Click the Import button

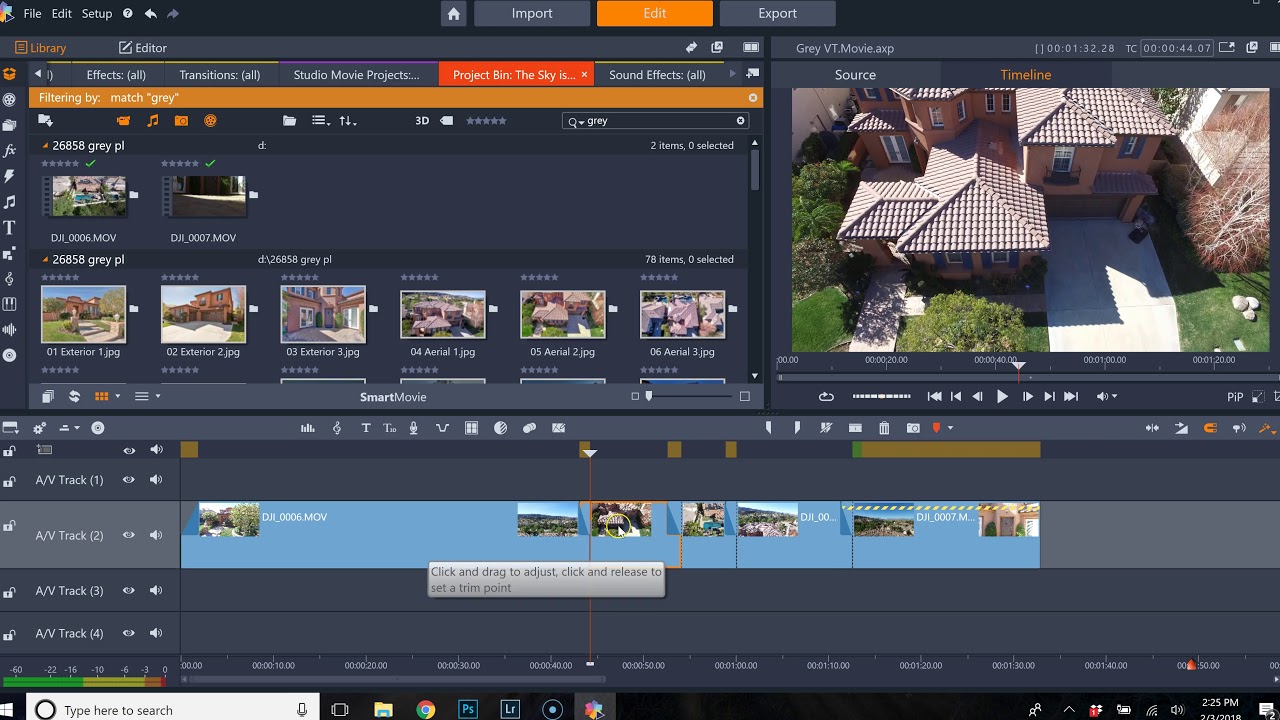tap(532, 14)
